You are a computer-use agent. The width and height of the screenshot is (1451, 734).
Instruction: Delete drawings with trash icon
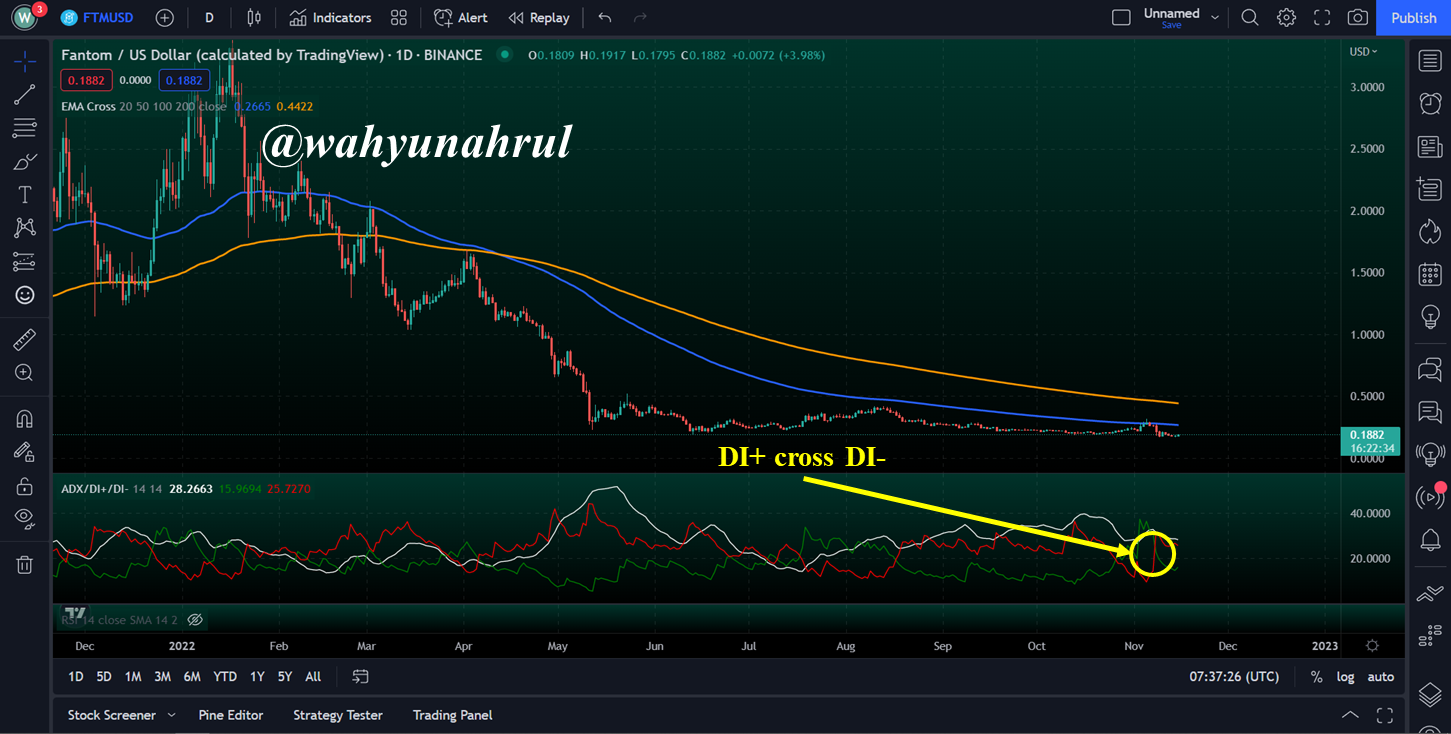pos(24,565)
